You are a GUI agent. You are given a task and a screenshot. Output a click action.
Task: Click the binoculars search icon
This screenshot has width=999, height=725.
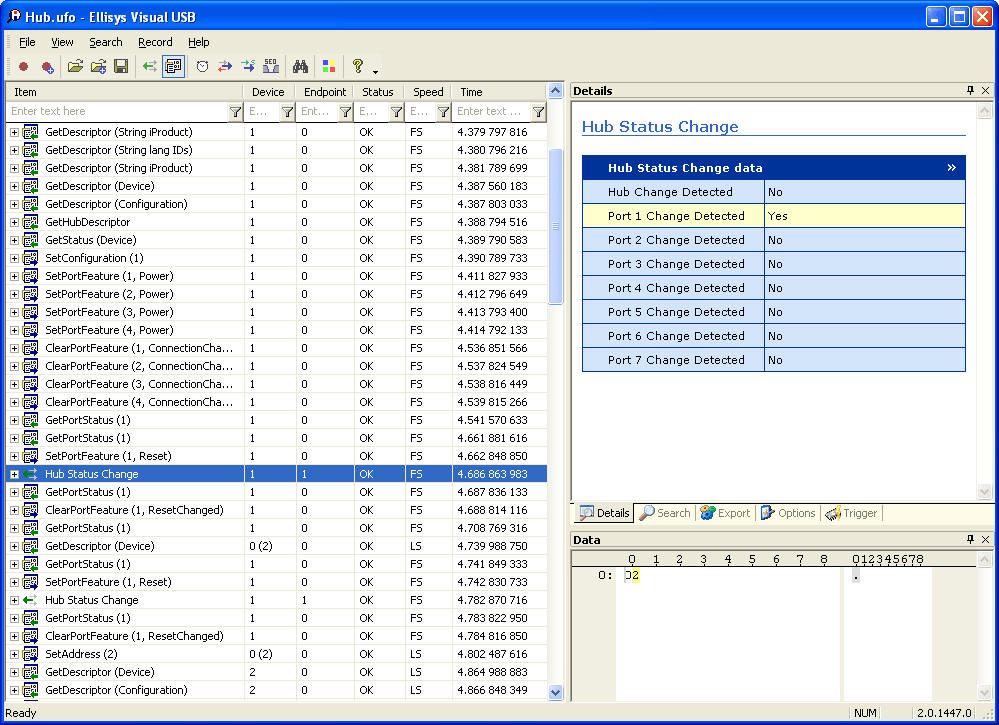(x=299, y=67)
